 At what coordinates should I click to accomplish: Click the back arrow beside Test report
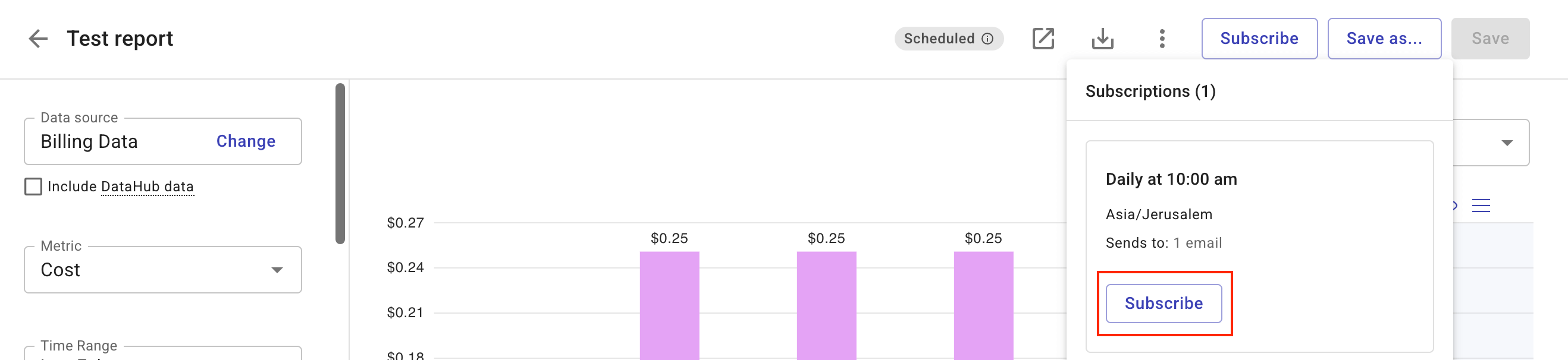point(37,39)
